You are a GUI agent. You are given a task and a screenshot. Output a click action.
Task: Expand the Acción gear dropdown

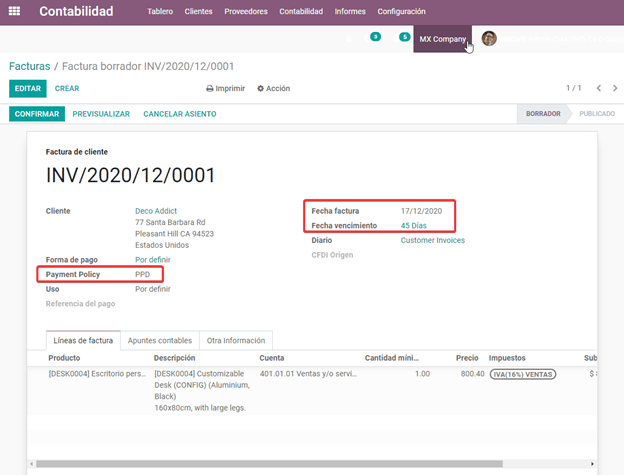point(273,88)
